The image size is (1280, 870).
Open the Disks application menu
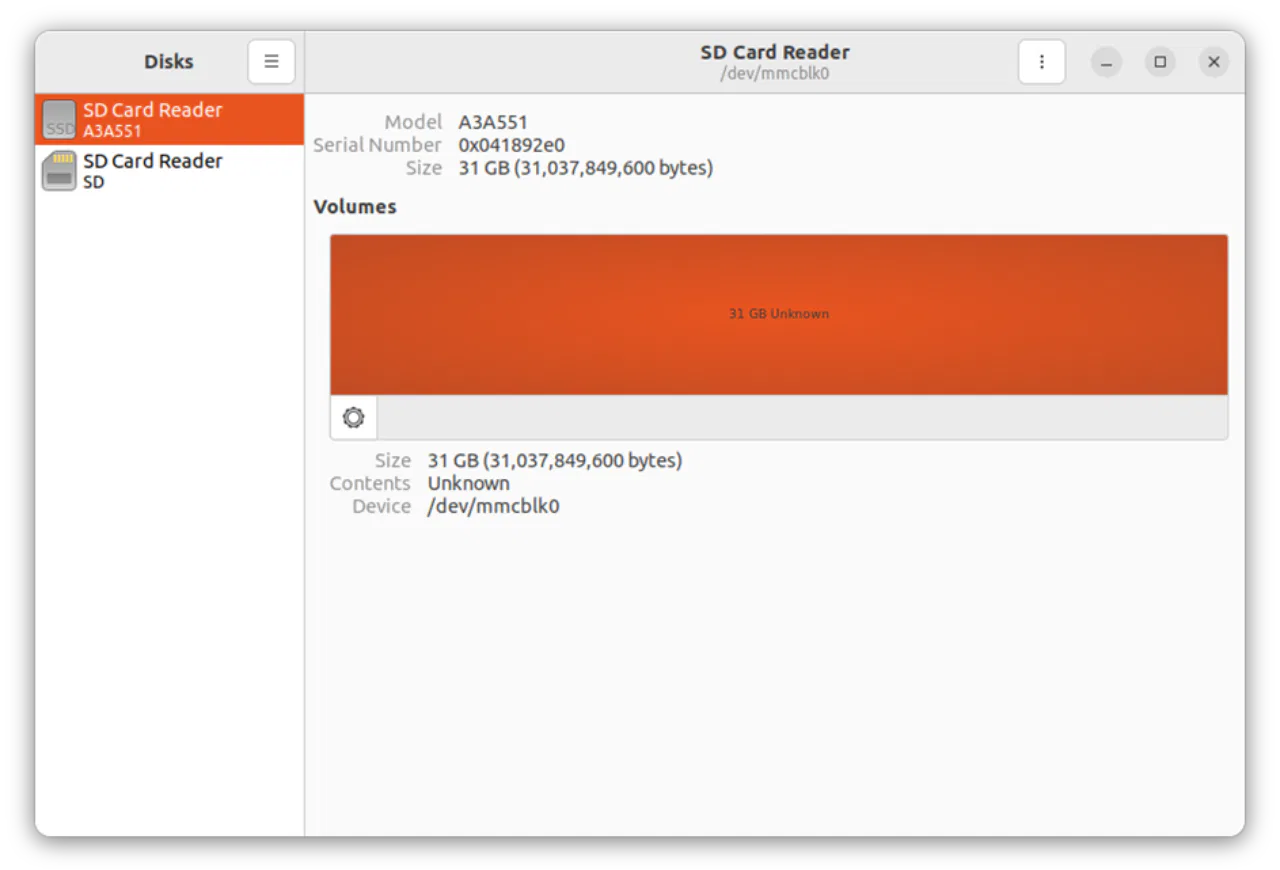coord(271,61)
